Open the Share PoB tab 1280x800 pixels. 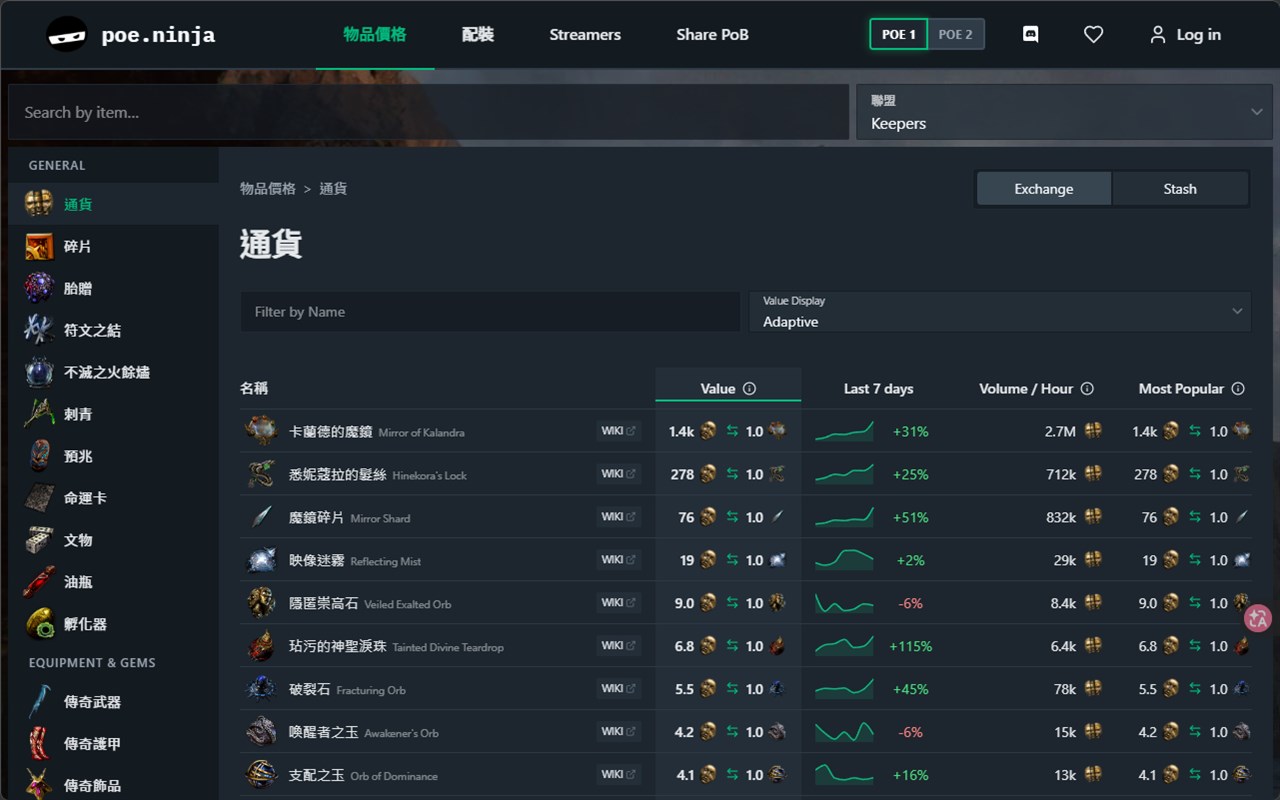[x=712, y=34]
